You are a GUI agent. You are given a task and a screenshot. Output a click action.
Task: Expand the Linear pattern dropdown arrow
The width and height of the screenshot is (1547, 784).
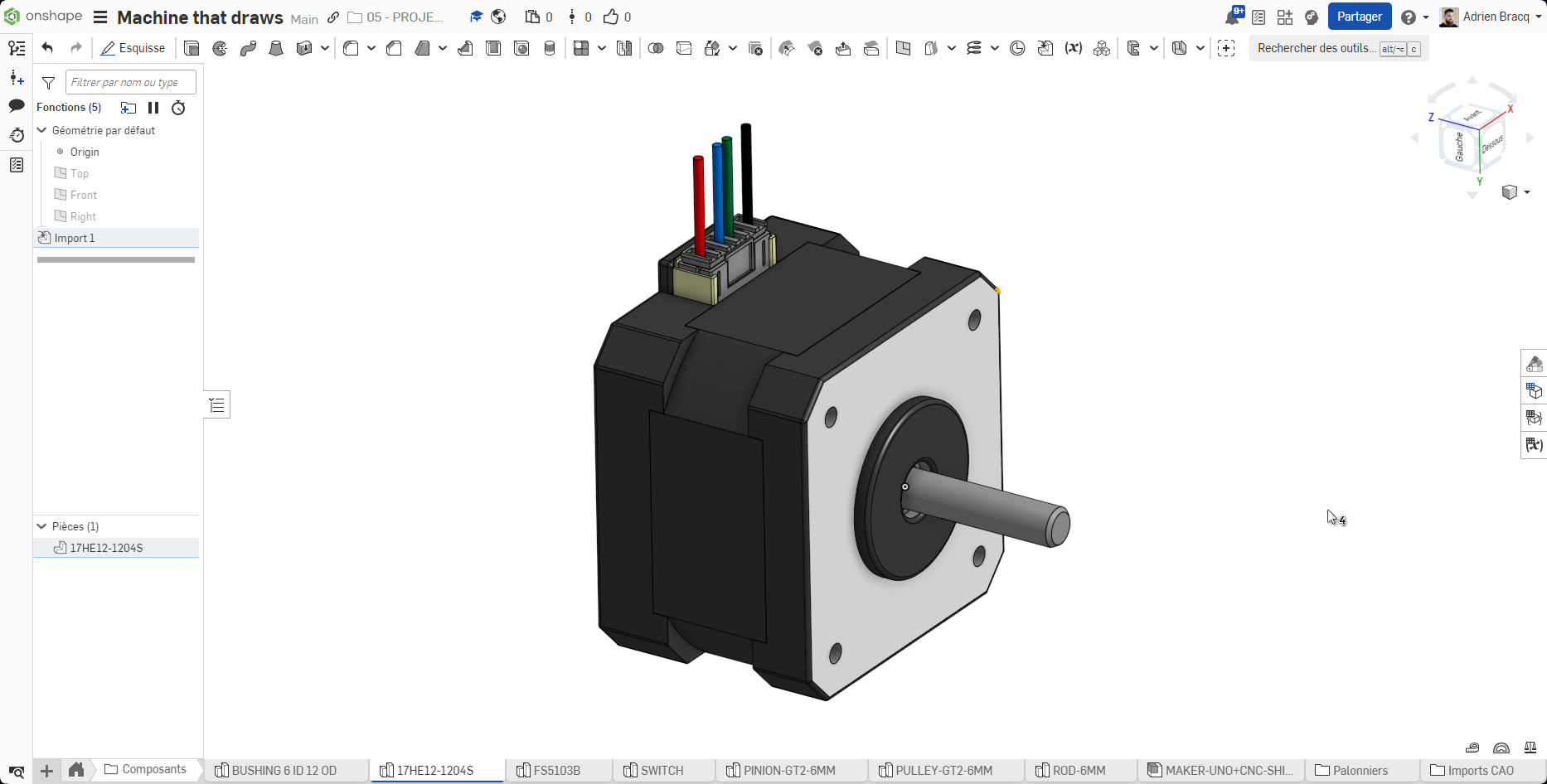coord(602,48)
